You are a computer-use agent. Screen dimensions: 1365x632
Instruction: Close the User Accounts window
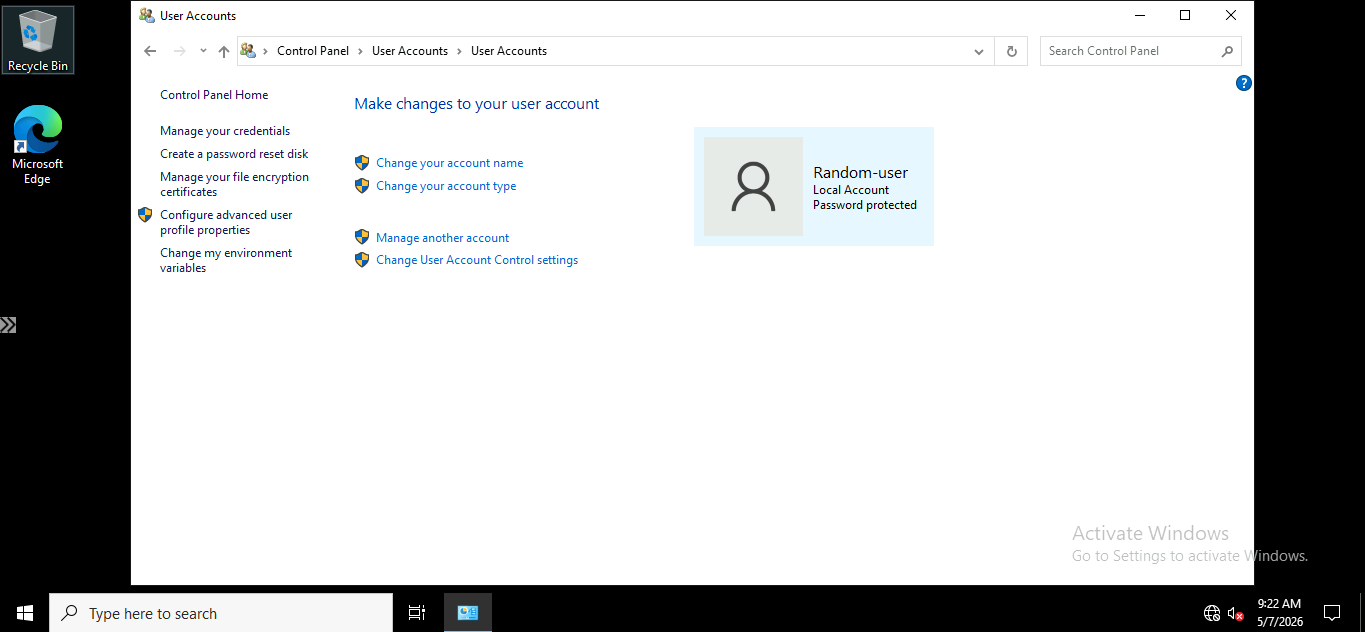click(1231, 15)
